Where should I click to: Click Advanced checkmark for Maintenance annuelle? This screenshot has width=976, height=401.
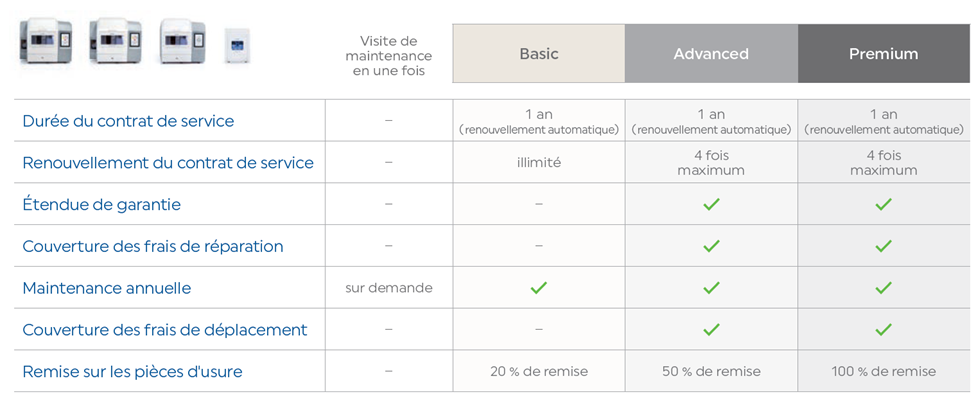coord(711,288)
